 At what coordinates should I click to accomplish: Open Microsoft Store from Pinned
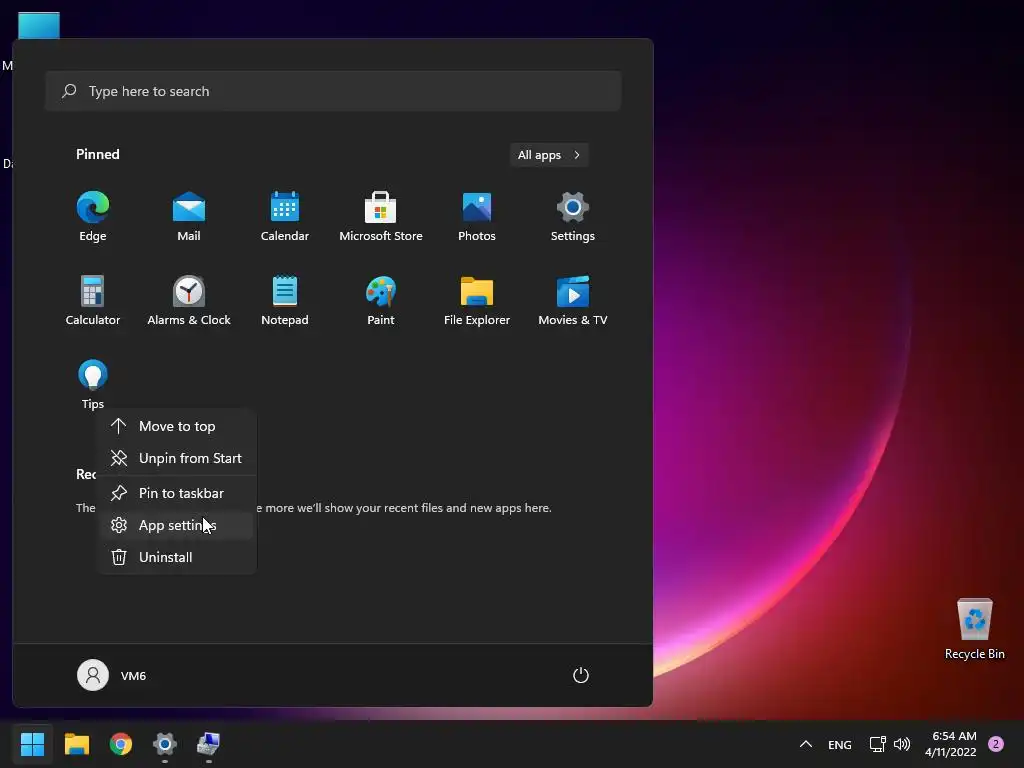(381, 216)
